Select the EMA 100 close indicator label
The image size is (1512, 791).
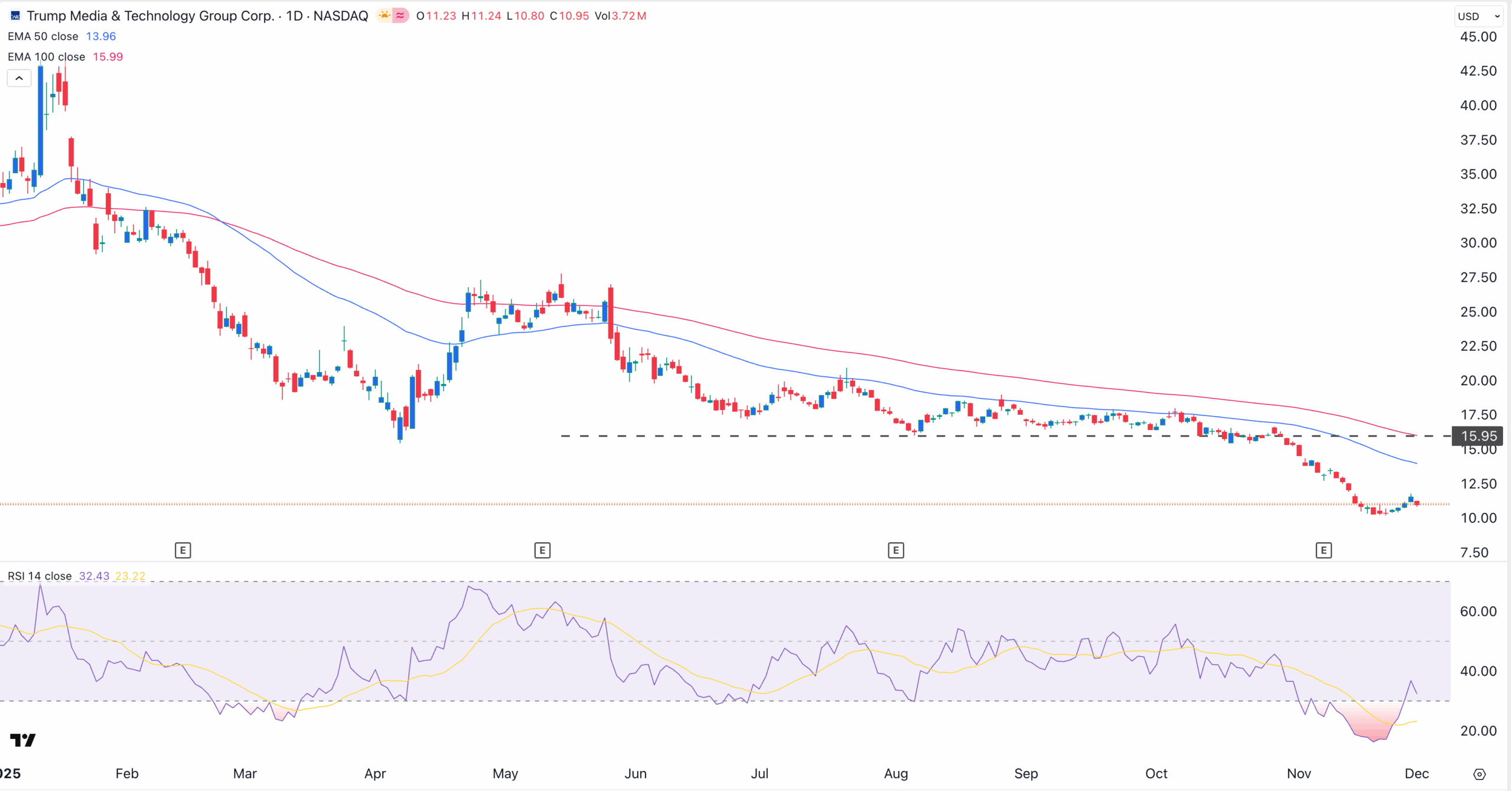click(46, 57)
